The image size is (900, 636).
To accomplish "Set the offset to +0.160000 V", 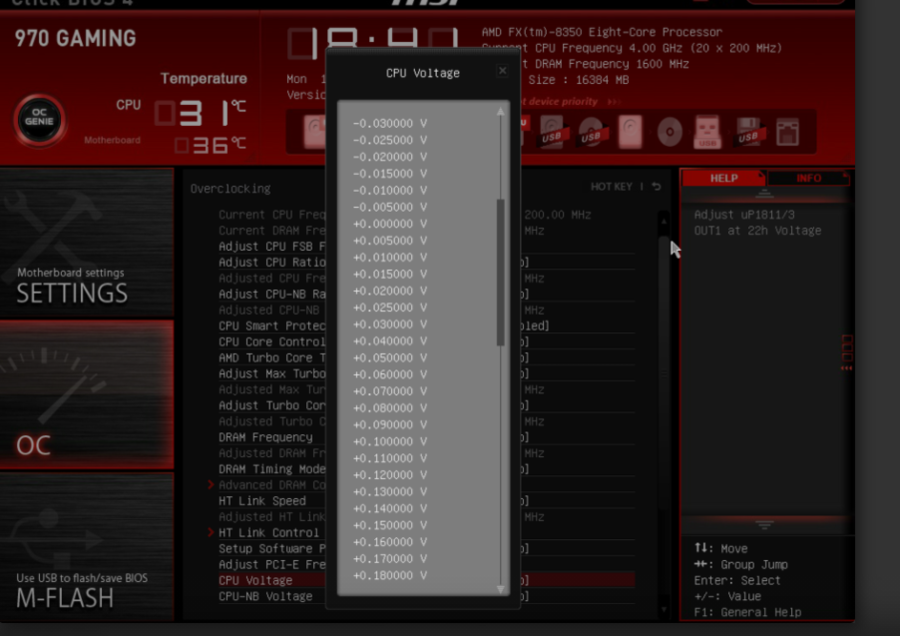I will pos(390,542).
